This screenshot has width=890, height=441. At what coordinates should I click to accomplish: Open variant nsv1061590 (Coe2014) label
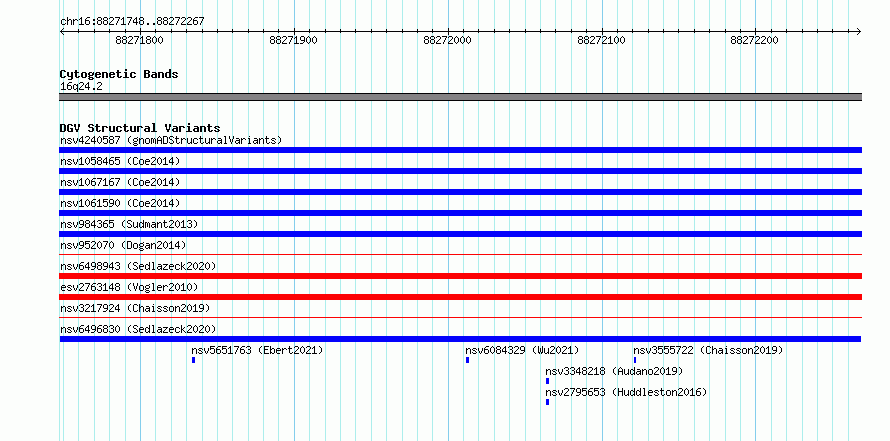tap(120, 203)
